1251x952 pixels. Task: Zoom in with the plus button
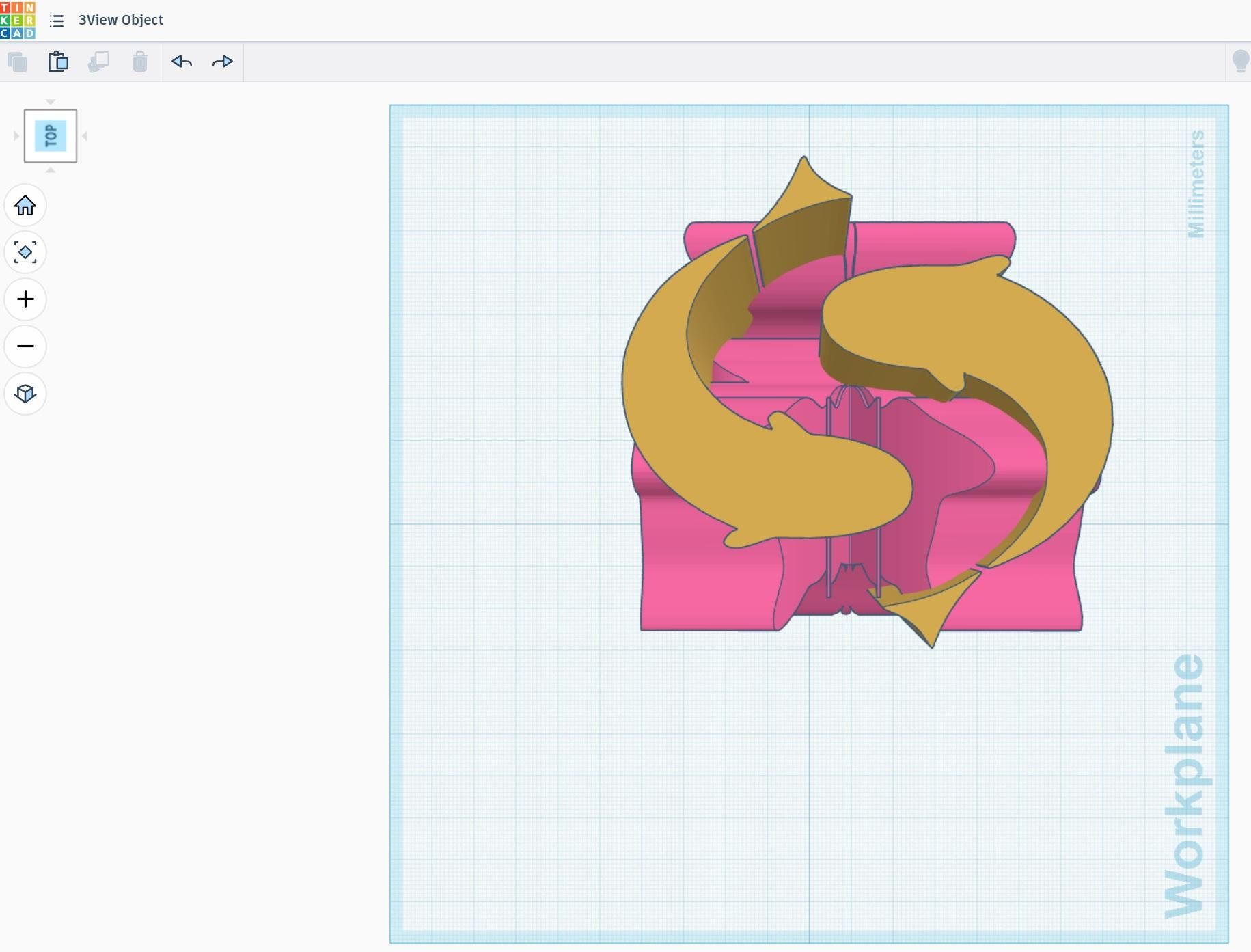click(25, 299)
